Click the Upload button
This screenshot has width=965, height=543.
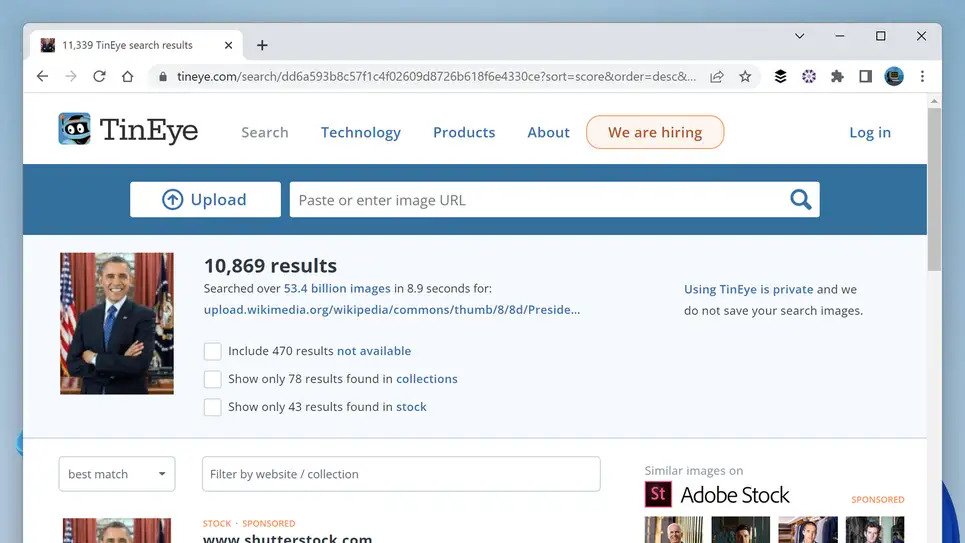pos(205,199)
